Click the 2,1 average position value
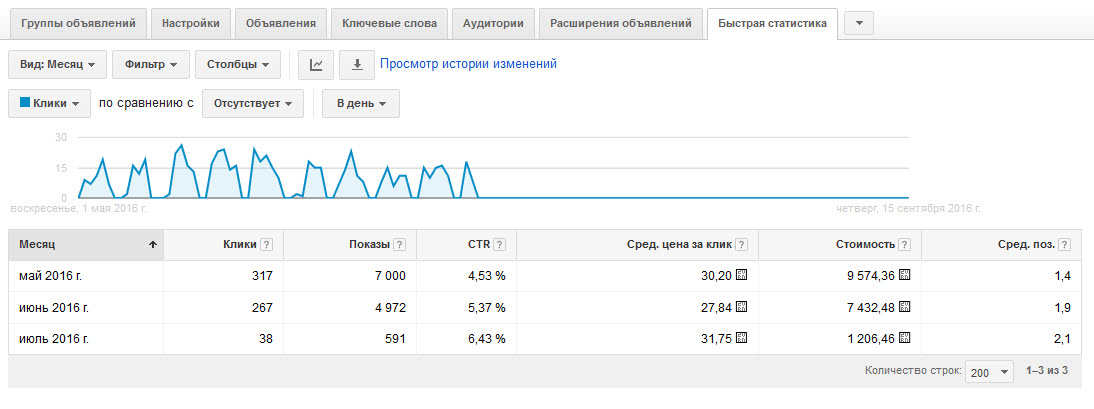Screen dimensions: 1094x409 click(x=1063, y=339)
